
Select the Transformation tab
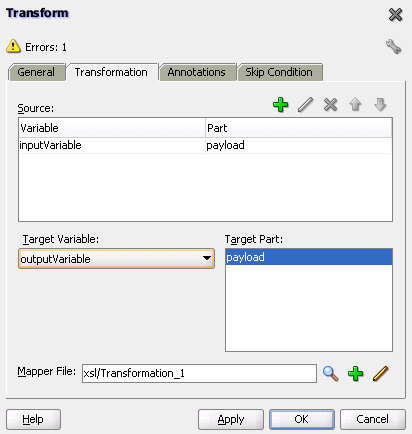[x=111, y=72]
